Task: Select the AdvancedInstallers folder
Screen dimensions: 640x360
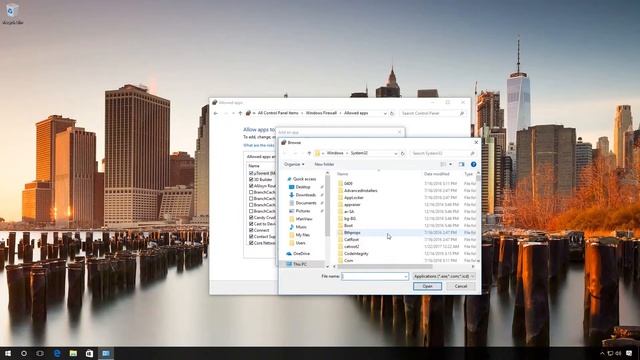Action: (x=360, y=191)
